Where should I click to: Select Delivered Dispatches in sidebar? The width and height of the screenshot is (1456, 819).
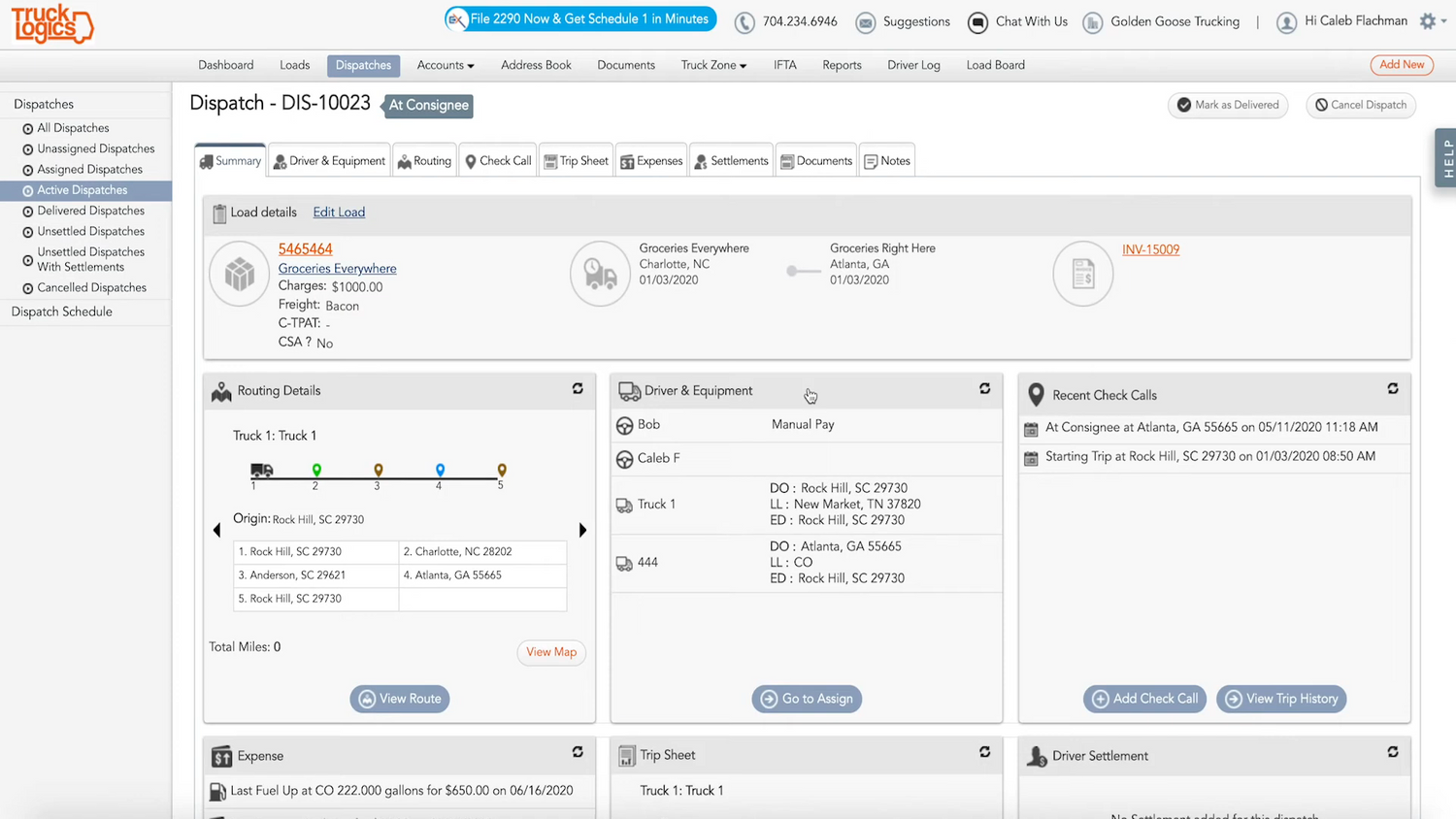click(x=90, y=211)
